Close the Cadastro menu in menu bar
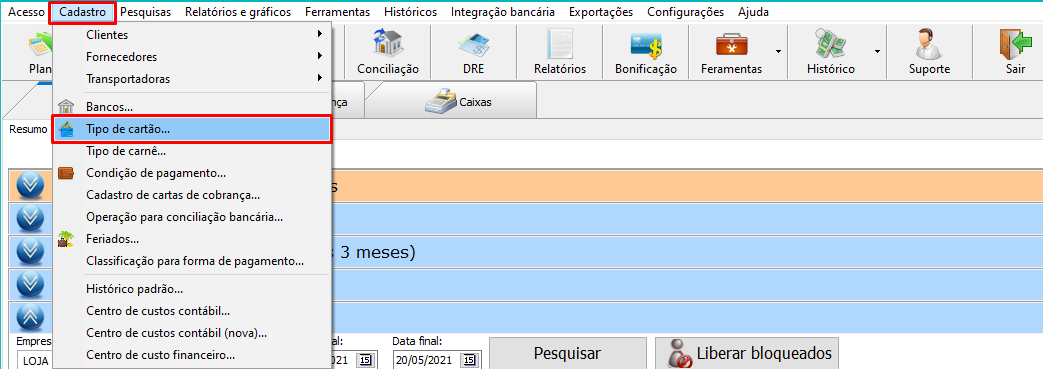The width and height of the screenshot is (1043, 369). (x=83, y=12)
